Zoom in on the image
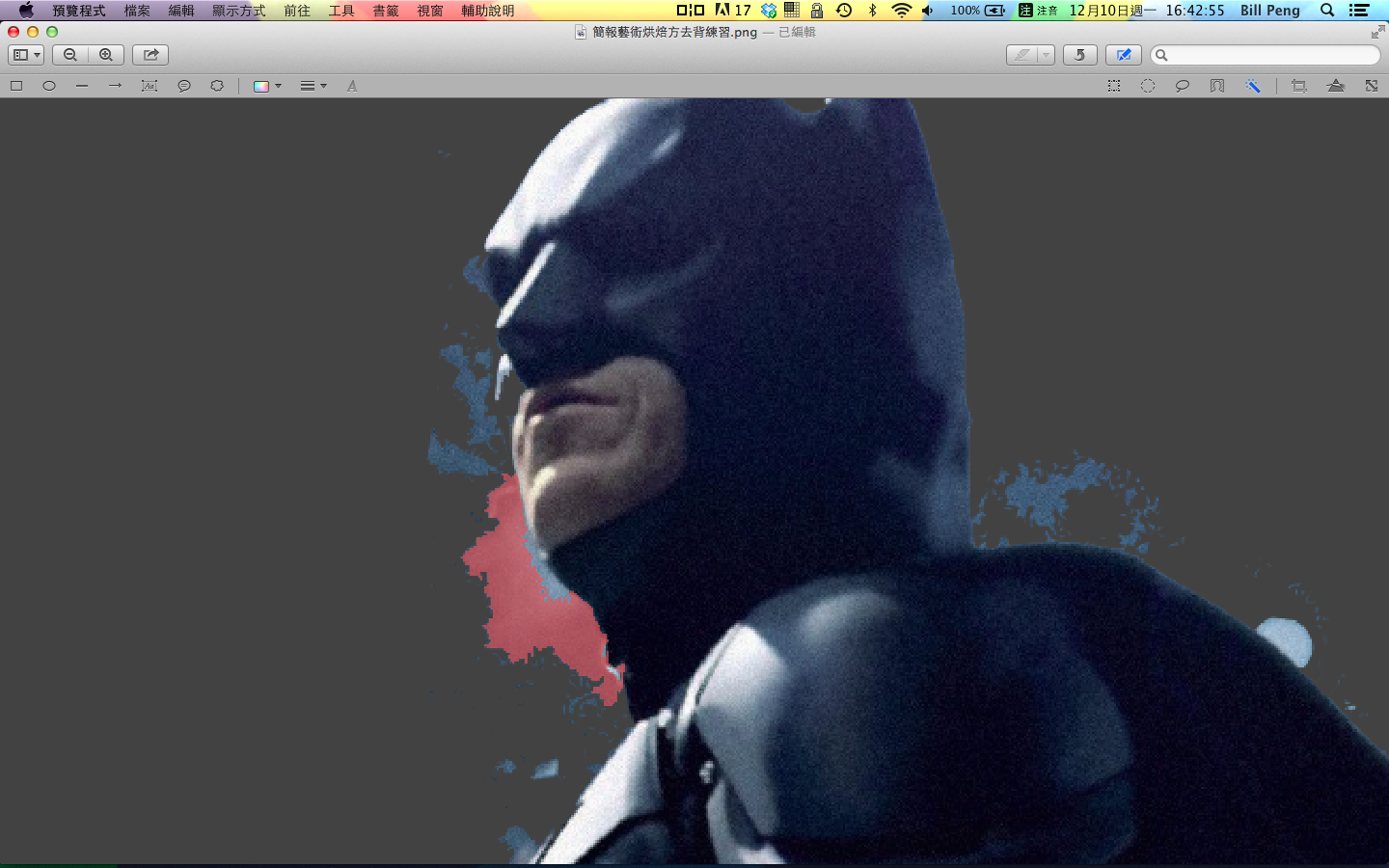 (106, 55)
